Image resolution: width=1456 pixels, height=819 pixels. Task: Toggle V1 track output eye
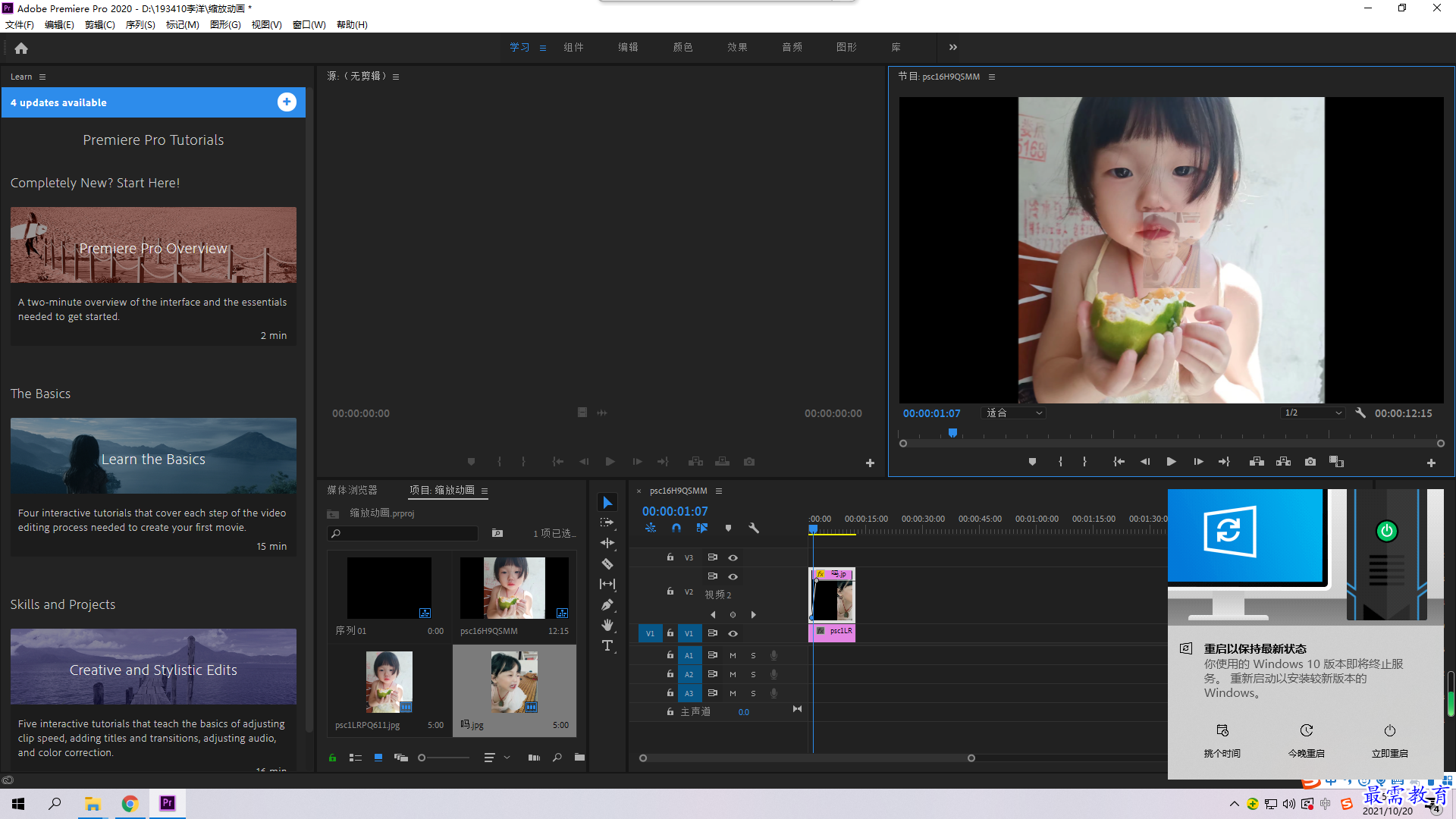(x=733, y=633)
